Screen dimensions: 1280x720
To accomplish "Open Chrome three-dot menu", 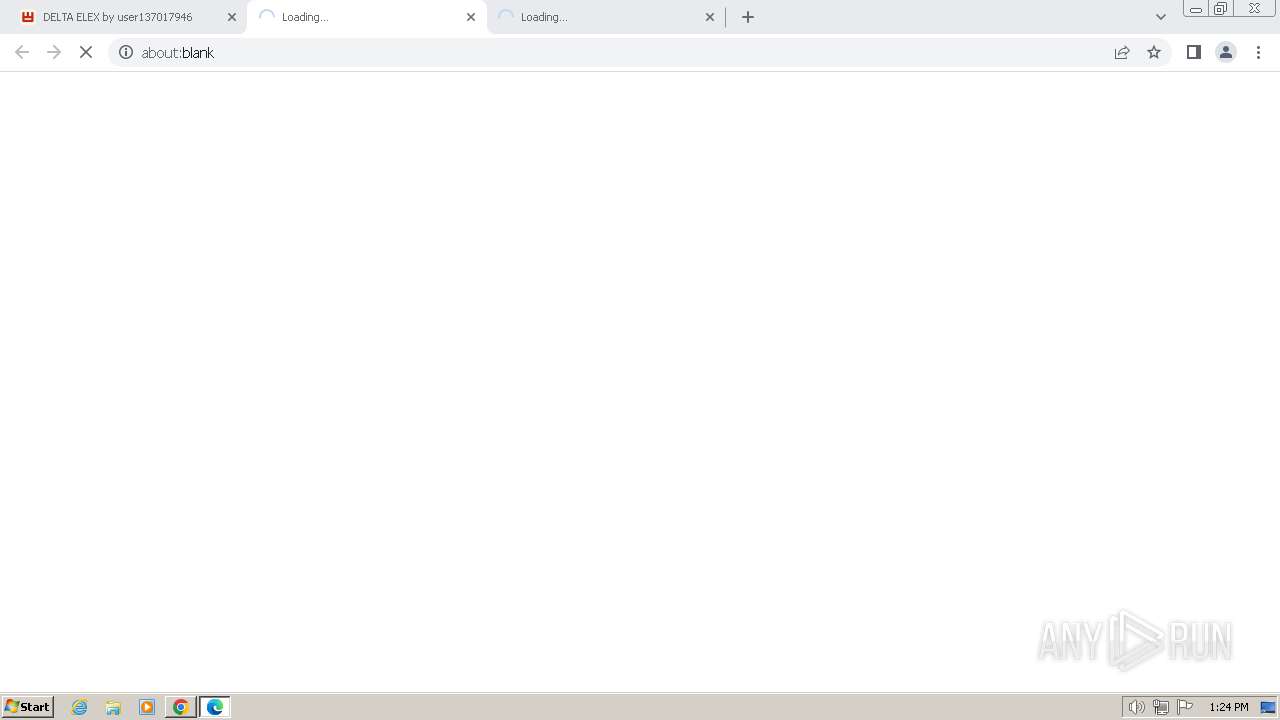I will coord(1258,52).
